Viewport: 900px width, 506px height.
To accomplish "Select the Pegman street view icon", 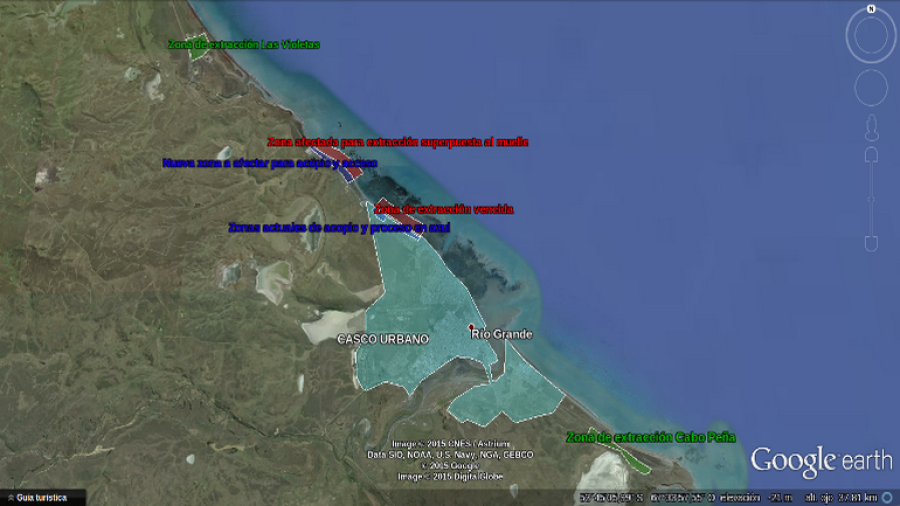I will pyautogui.click(x=871, y=126).
